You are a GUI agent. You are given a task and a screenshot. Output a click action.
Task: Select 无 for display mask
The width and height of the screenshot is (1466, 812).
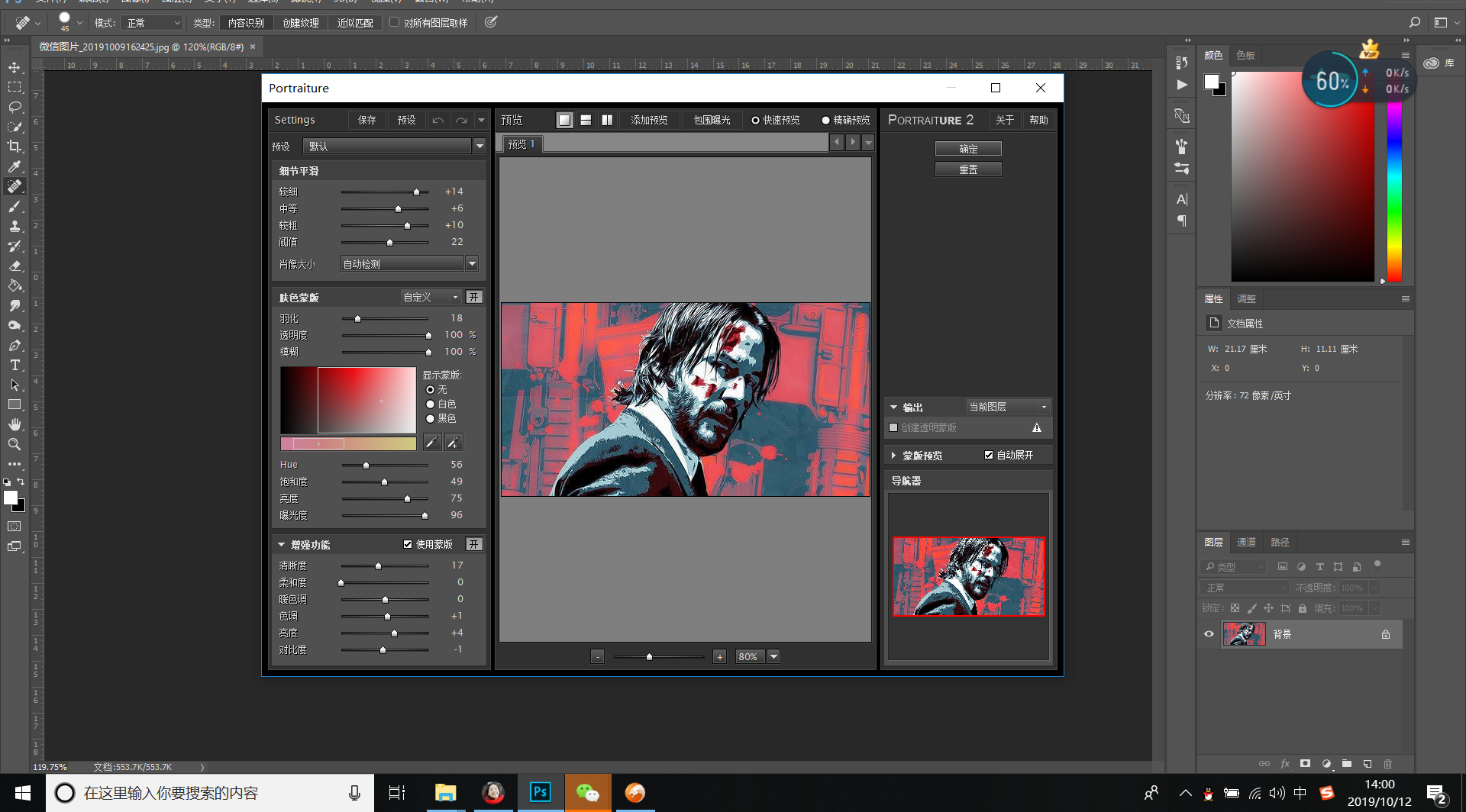(431, 389)
